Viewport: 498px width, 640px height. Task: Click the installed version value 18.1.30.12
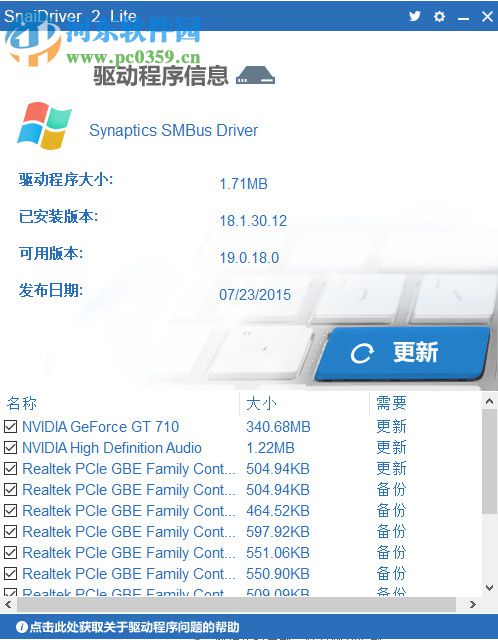[x=253, y=221]
